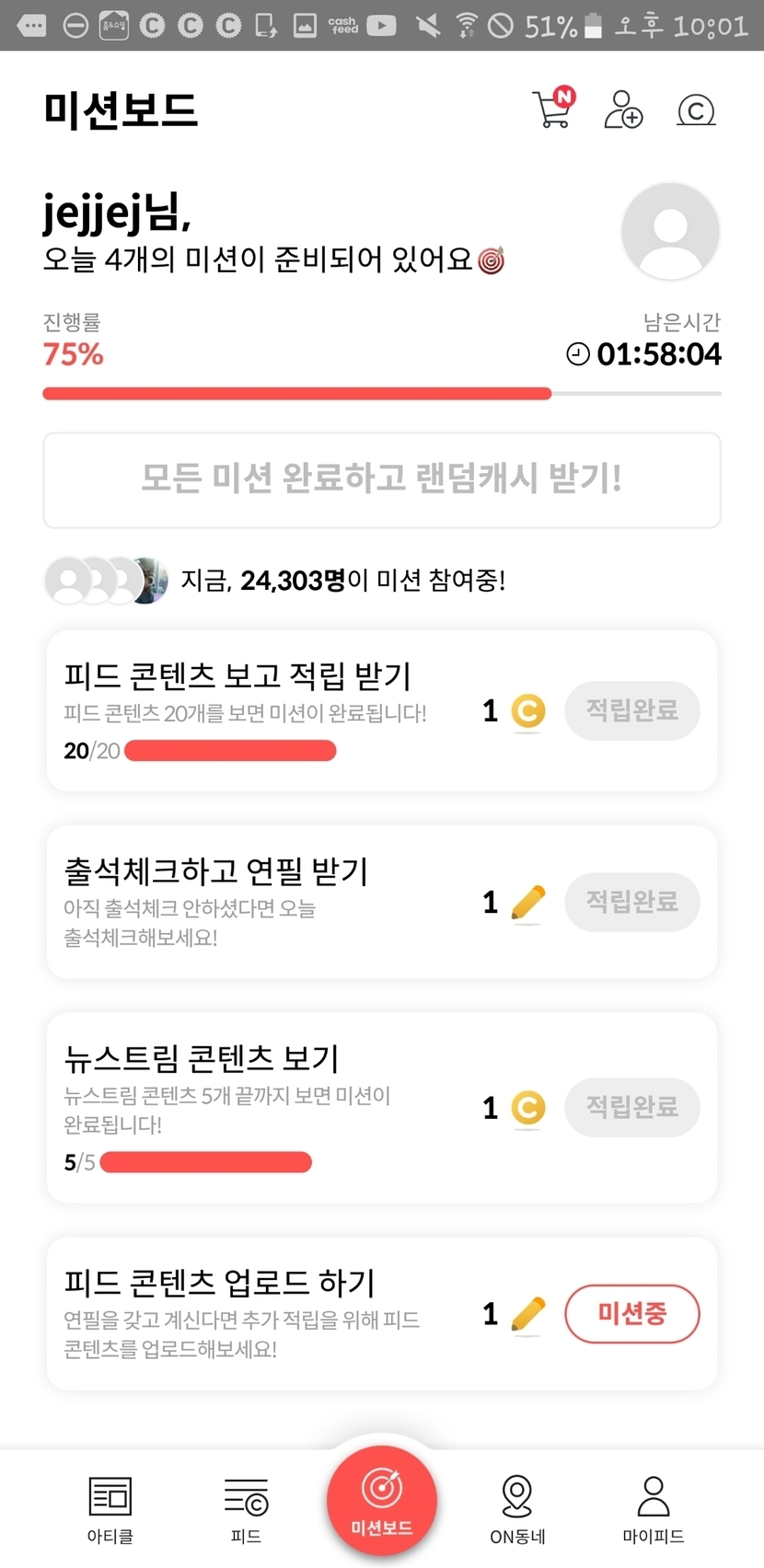
Task: Tap 적립완료 for 뉴스트림 콘텐츠 보기
Action: coord(631,1107)
